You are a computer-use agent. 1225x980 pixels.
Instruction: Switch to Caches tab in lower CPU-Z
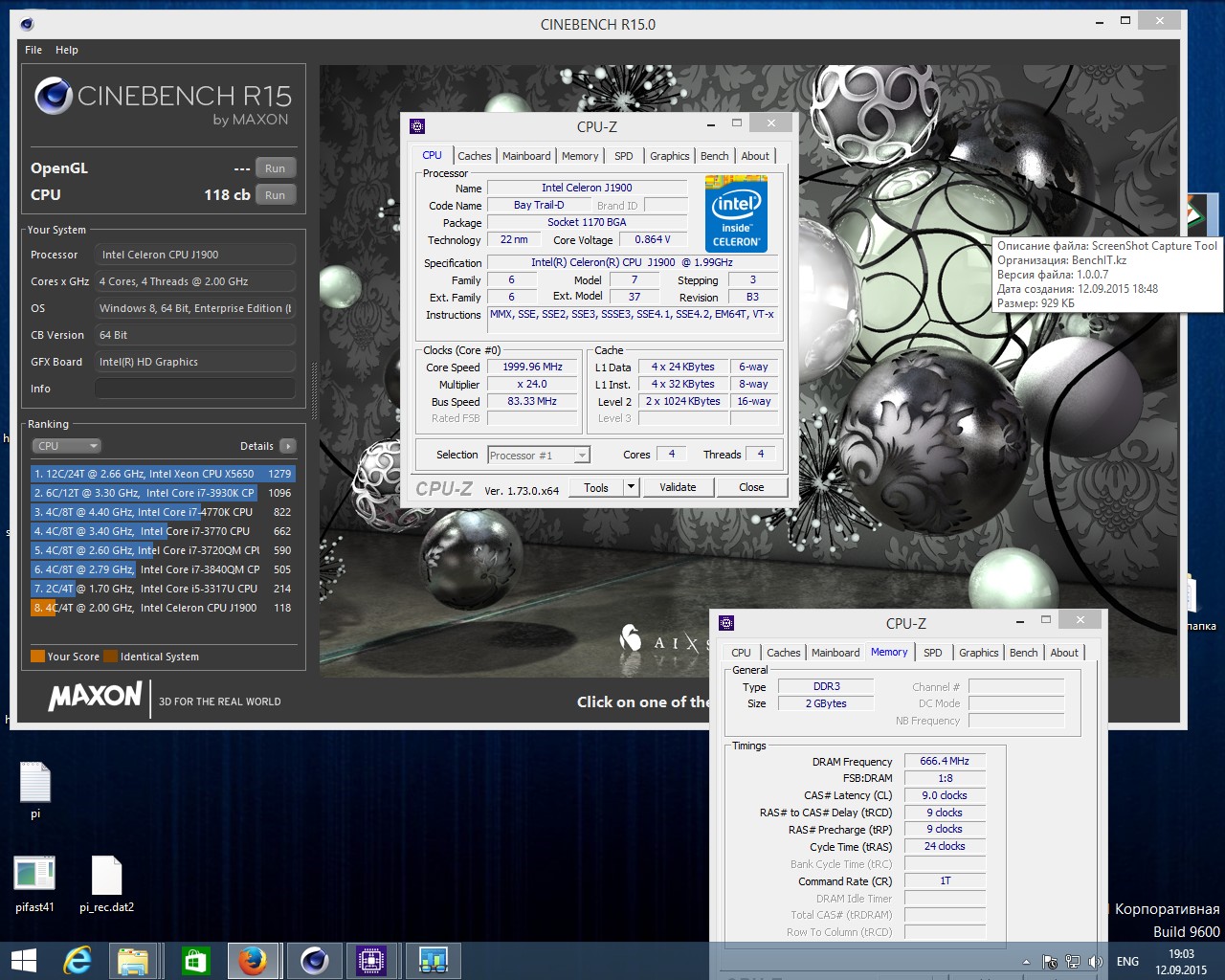point(784,653)
